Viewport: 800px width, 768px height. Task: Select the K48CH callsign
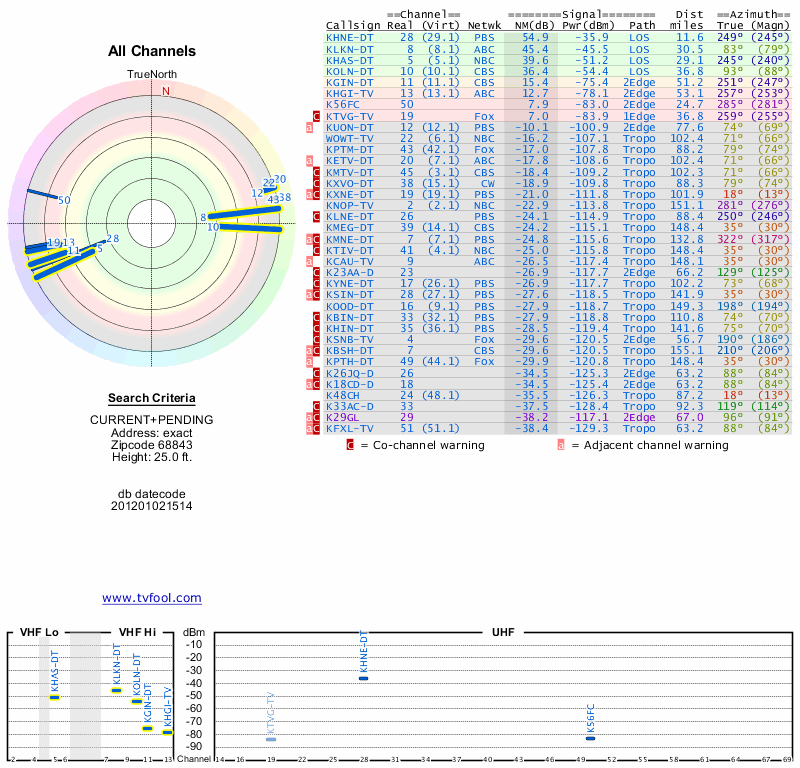342,395
